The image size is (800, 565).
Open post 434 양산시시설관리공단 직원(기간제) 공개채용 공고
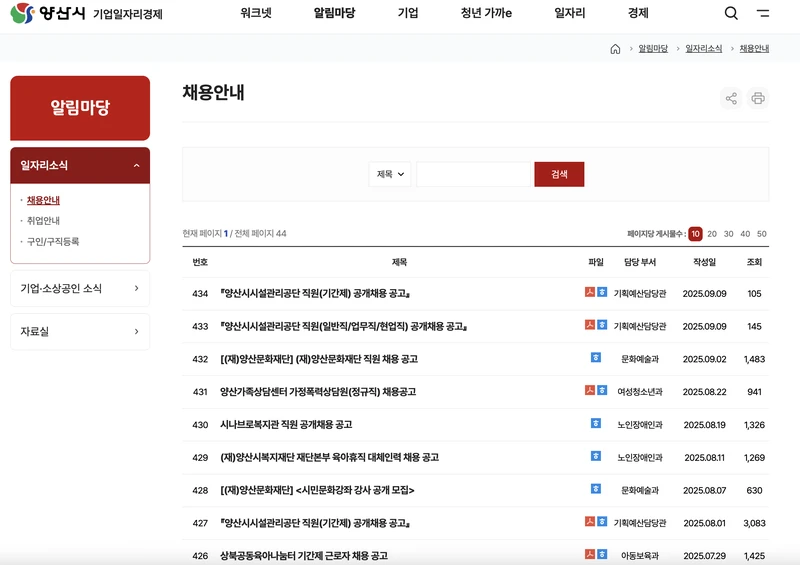pos(315,293)
